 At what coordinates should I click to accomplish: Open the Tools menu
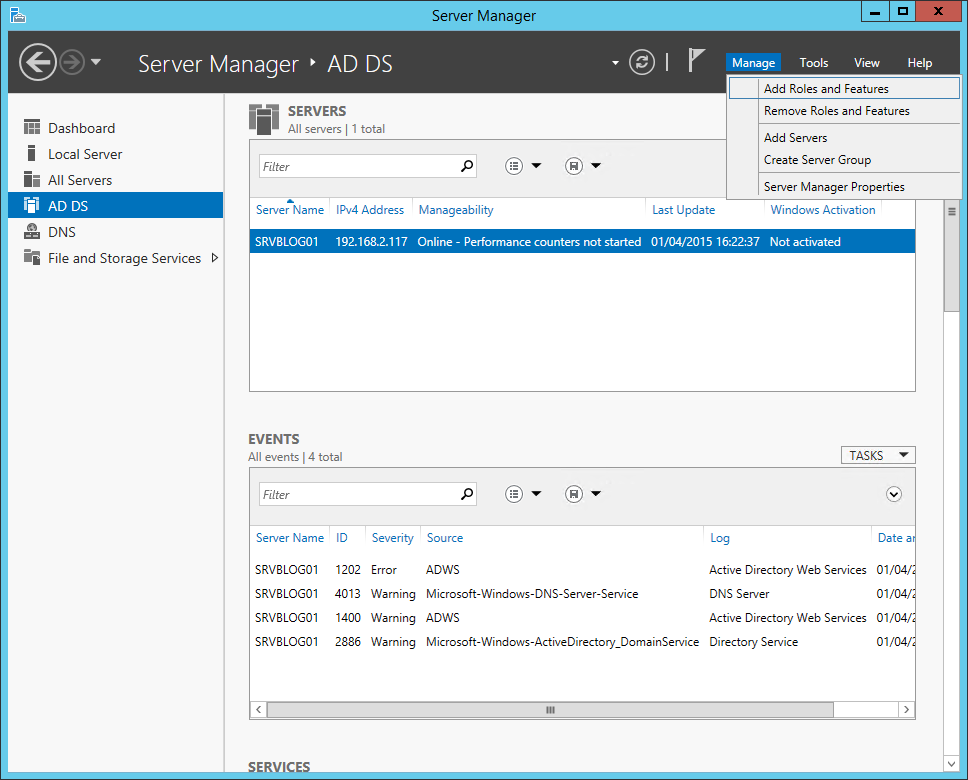coord(813,63)
